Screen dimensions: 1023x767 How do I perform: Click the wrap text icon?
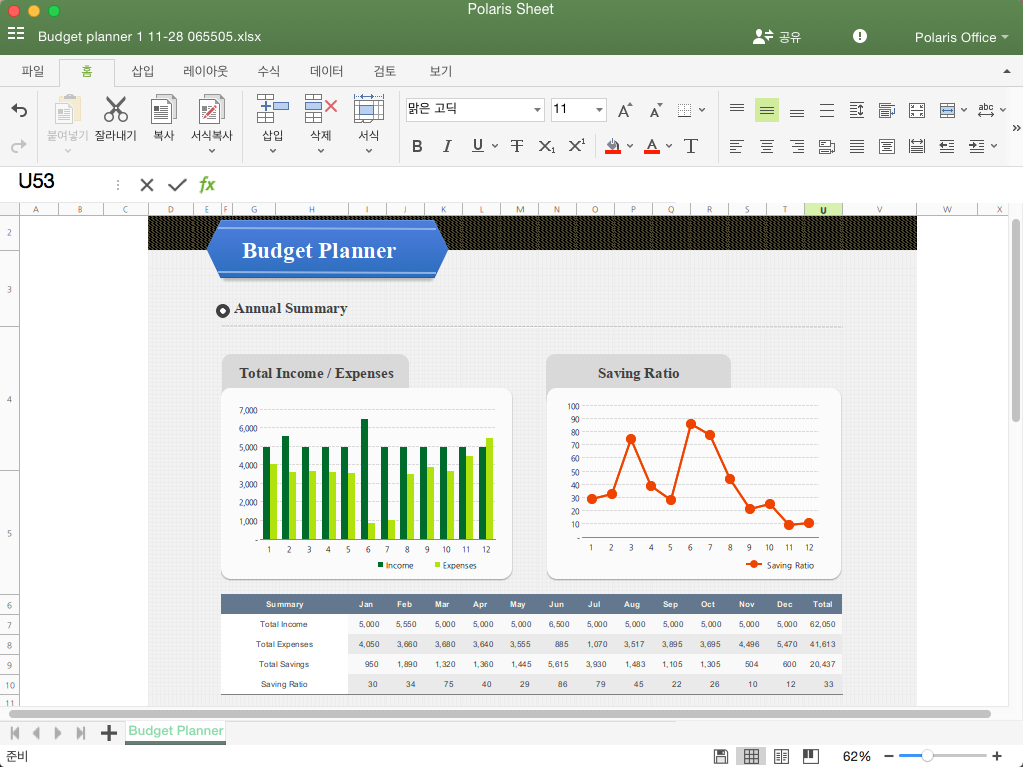(887, 110)
